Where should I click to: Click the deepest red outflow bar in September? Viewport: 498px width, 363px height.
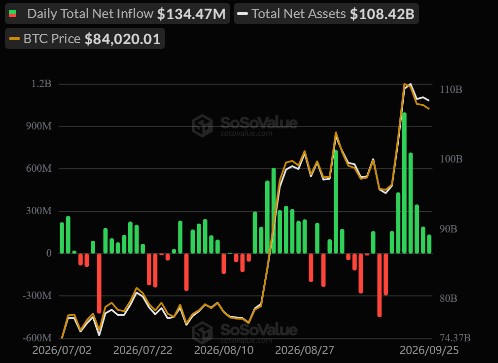(x=380, y=285)
